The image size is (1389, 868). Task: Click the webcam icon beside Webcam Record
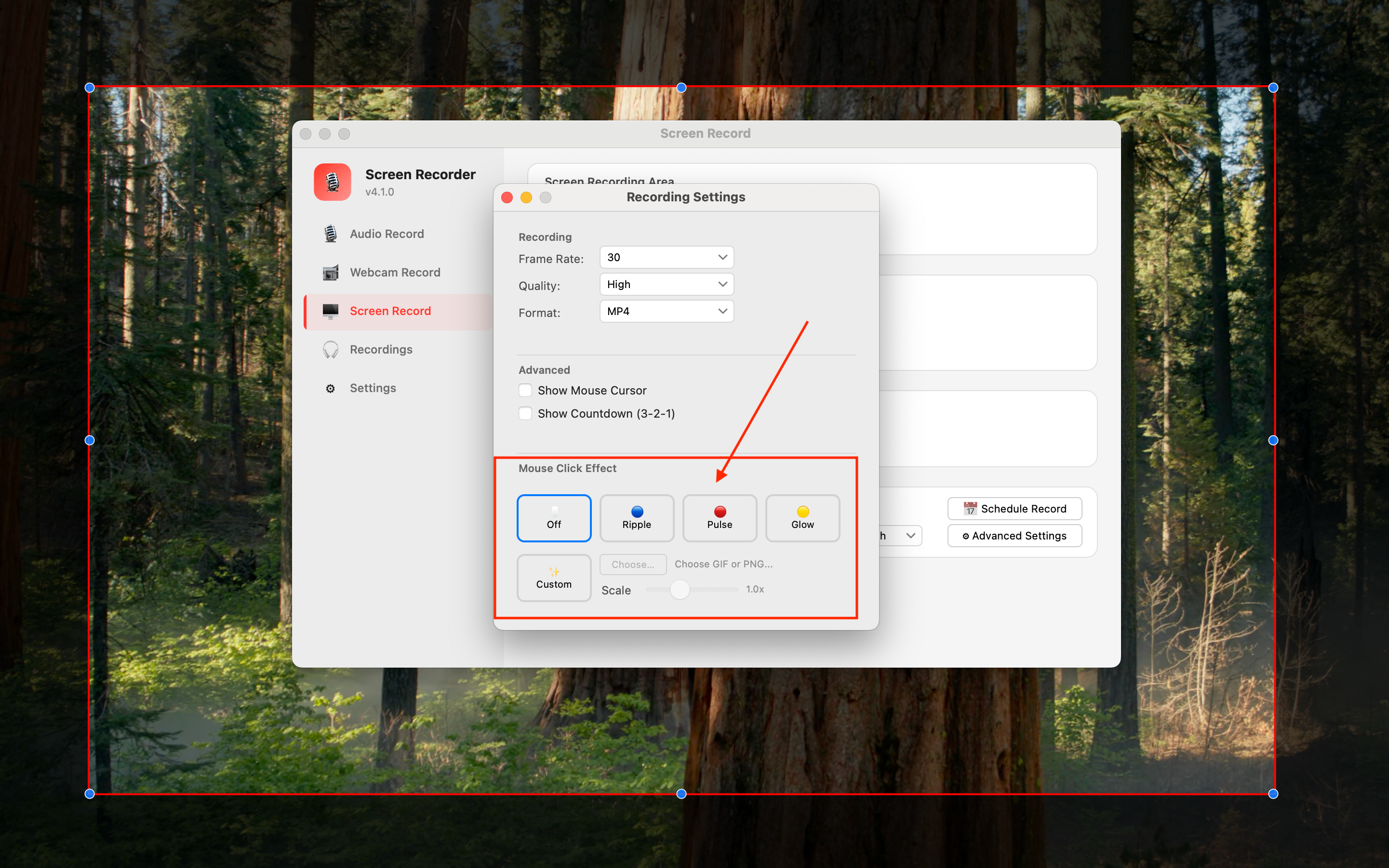(x=330, y=272)
